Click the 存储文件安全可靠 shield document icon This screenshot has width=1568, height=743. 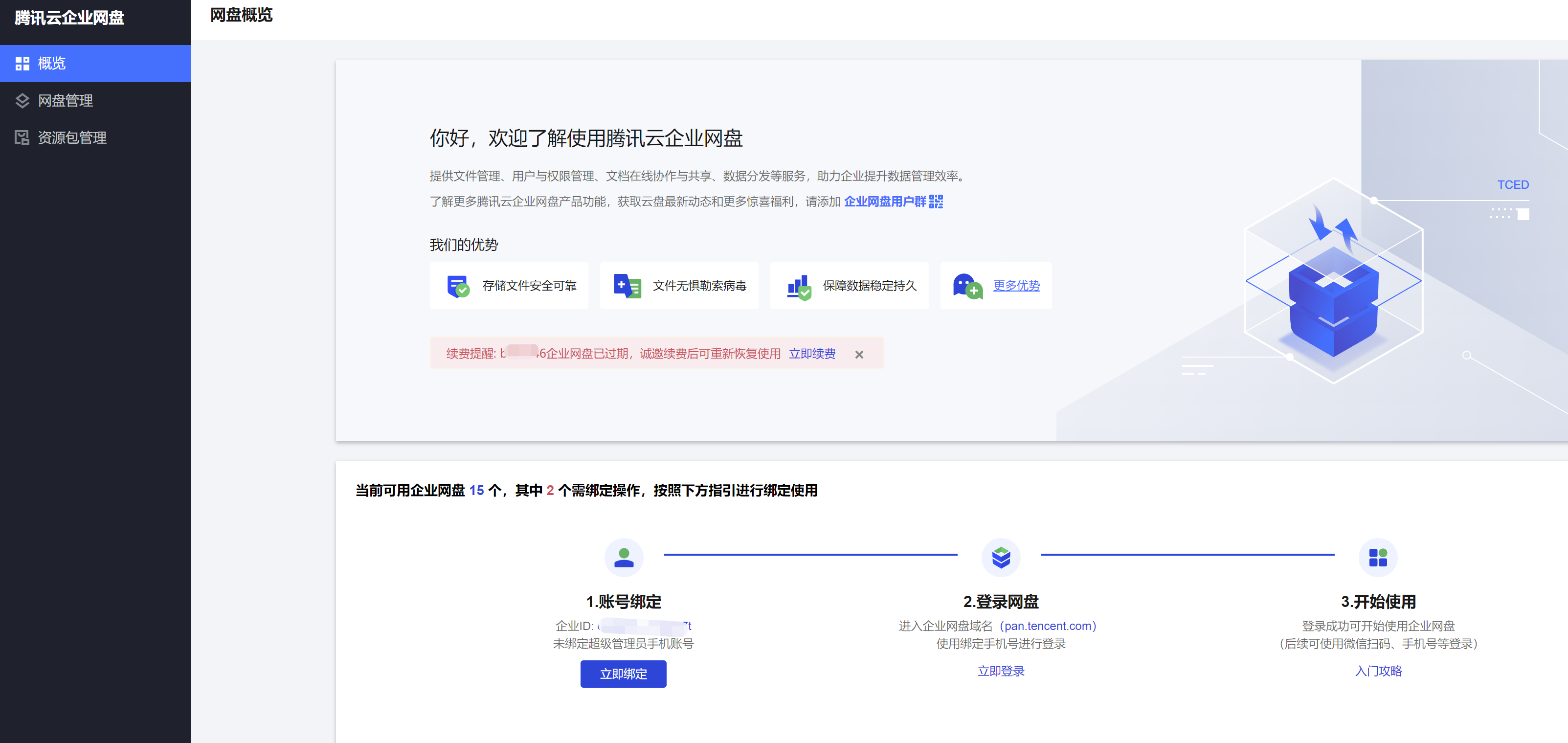coord(458,286)
